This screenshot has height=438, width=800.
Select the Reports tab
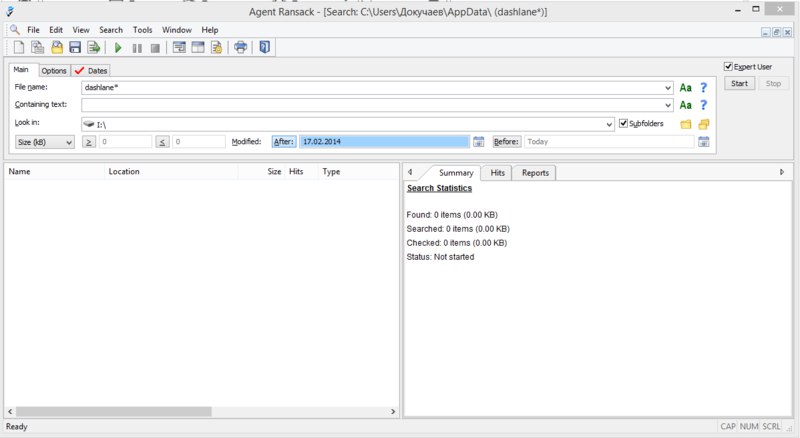pyautogui.click(x=535, y=173)
